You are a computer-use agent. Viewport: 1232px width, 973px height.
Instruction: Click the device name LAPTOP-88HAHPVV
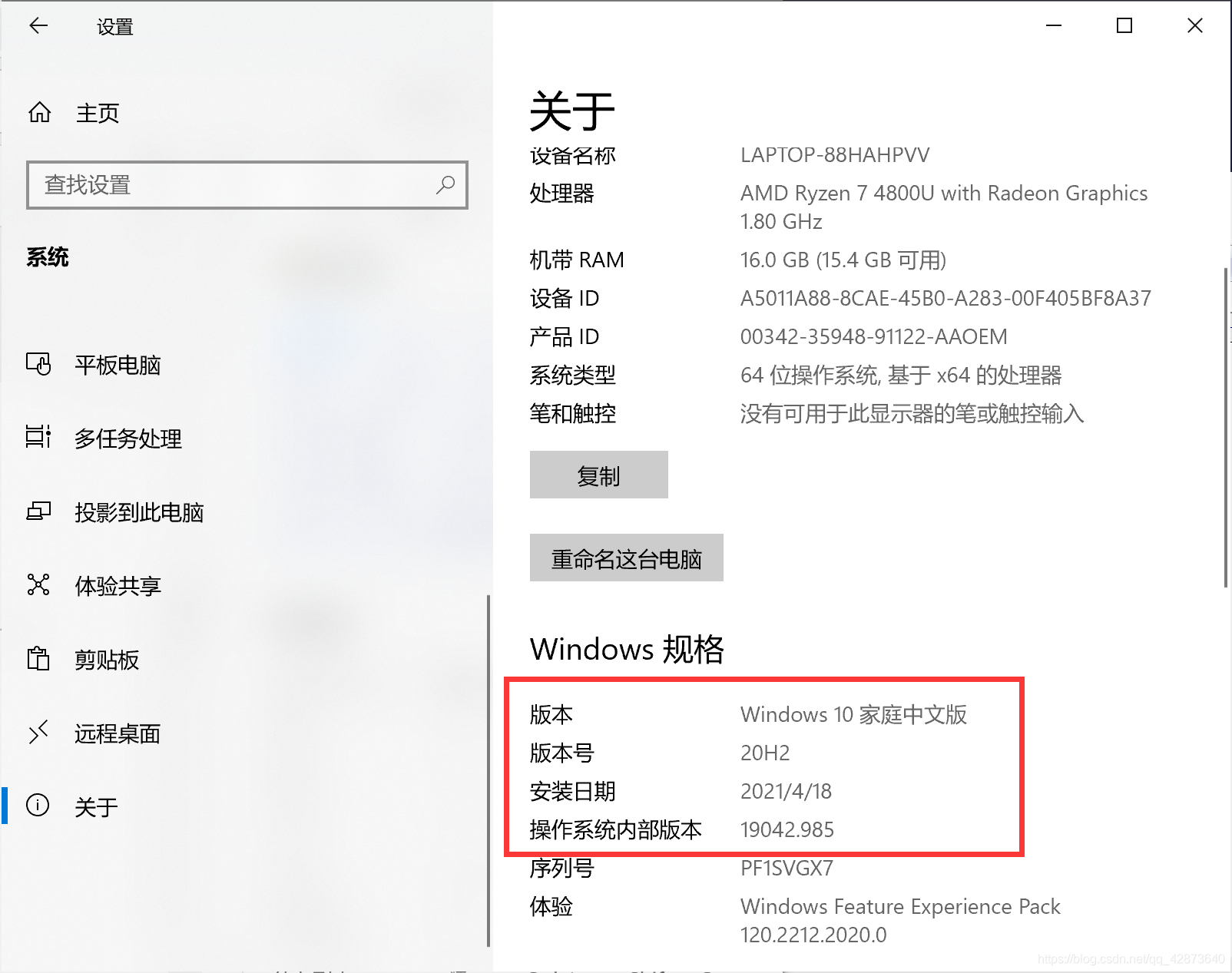pos(835,155)
